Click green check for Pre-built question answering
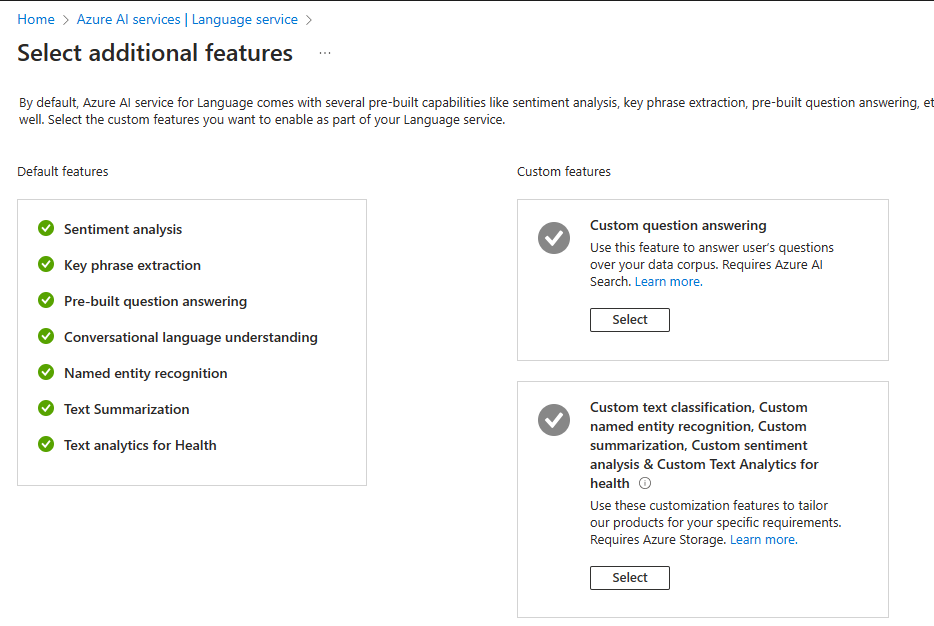This screenshot has width=934, height=626. (x=46, y=301)
